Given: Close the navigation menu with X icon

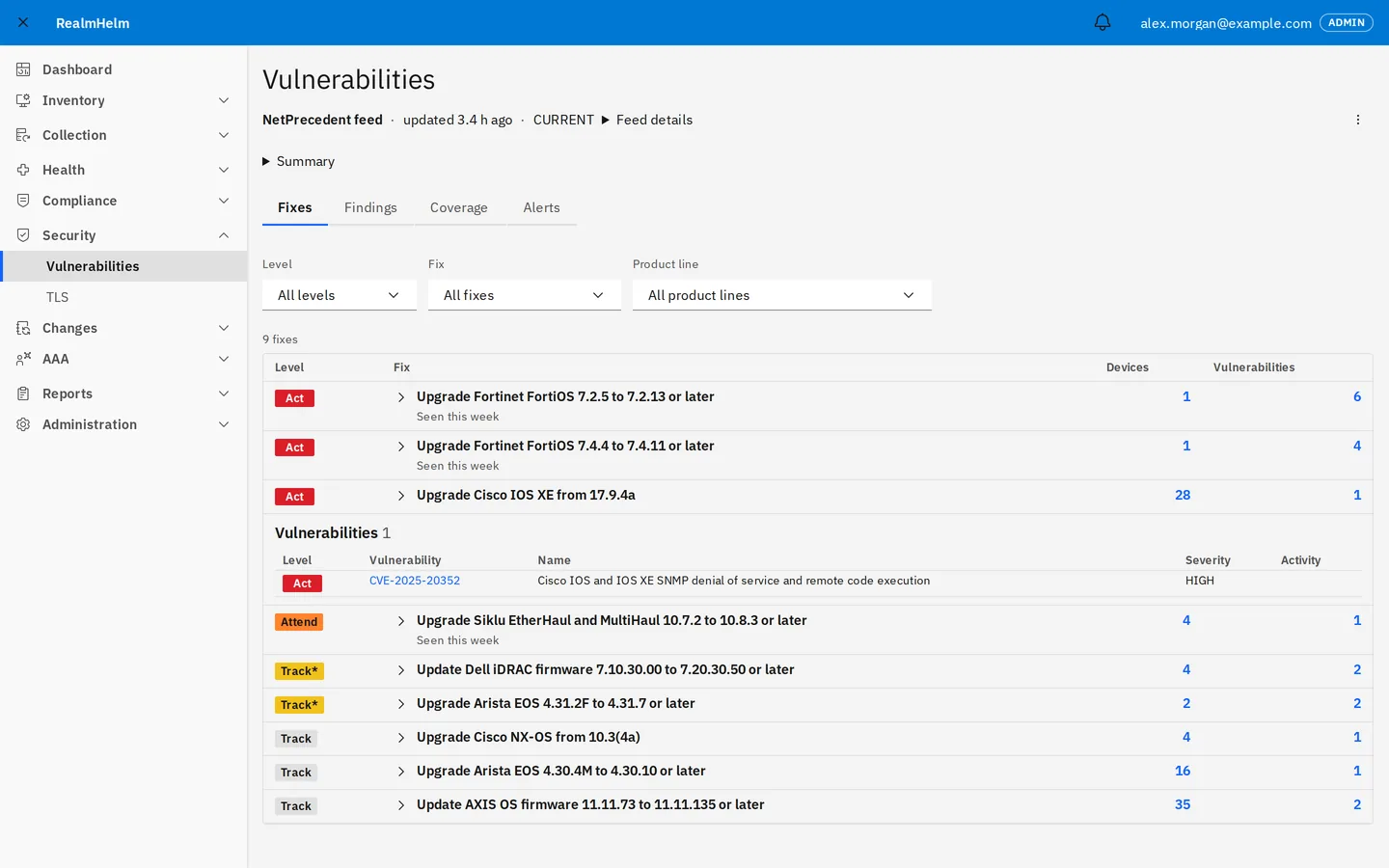Looking at the screenshot, I should click(x=23, y=22).
